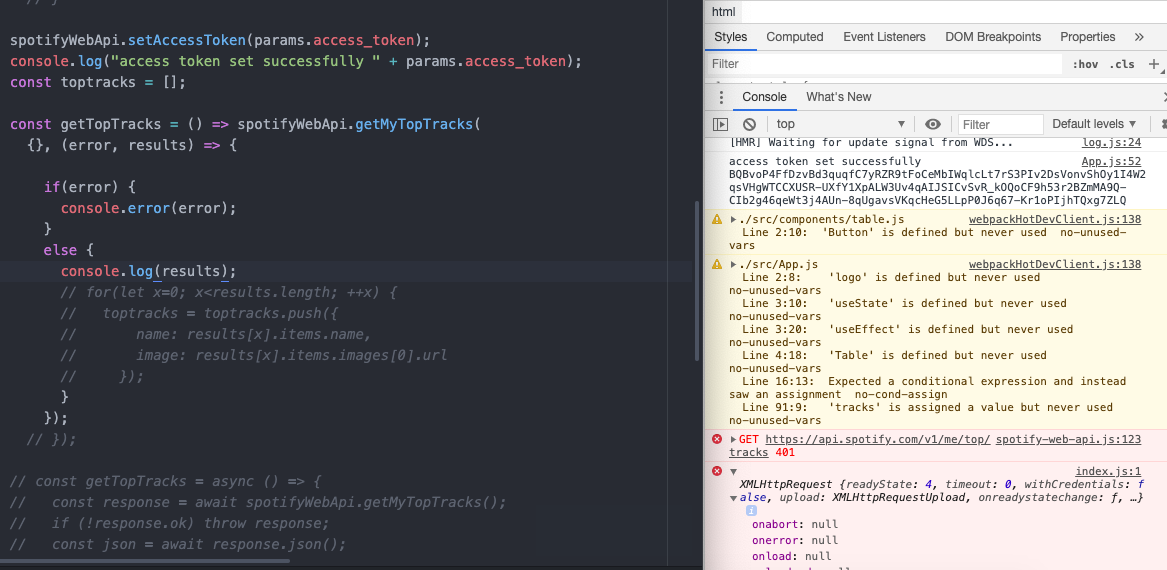The height and width of the screenshot is (570, 1167).
Task: Click the 'if(error) {' code line
Action: tap(89, 188)
